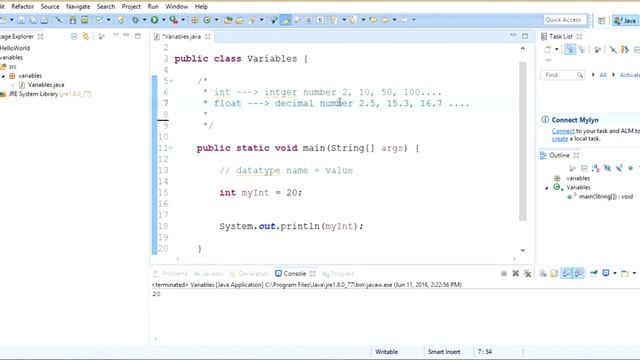Toggle Mark Occurrences highlighted toolbar button
Viewport: 640px width, 360px height.
pyautogui.click(x=285, y=20)
